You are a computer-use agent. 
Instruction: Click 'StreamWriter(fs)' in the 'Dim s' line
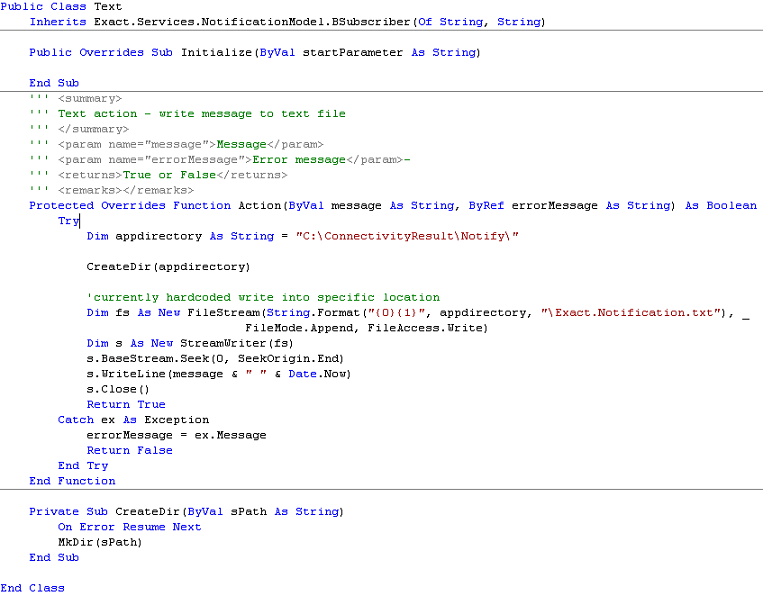click(237, 343)
